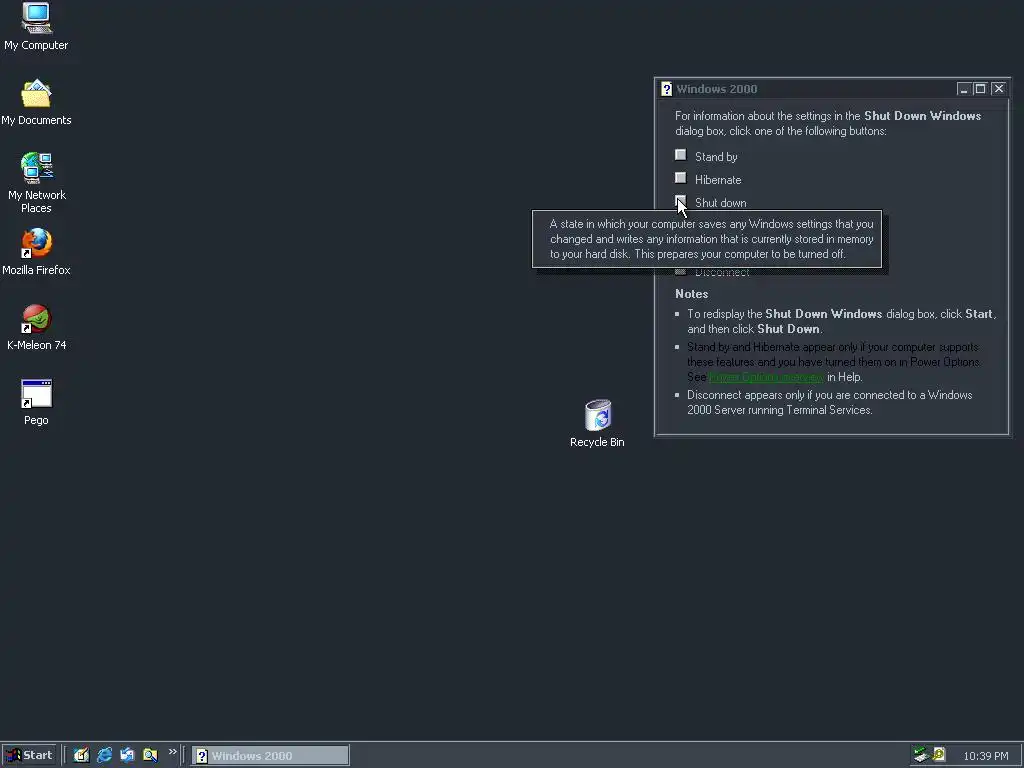Select My Network Places desktop icon
This screenshot has width=1024, height=768.
coord(36,182)
